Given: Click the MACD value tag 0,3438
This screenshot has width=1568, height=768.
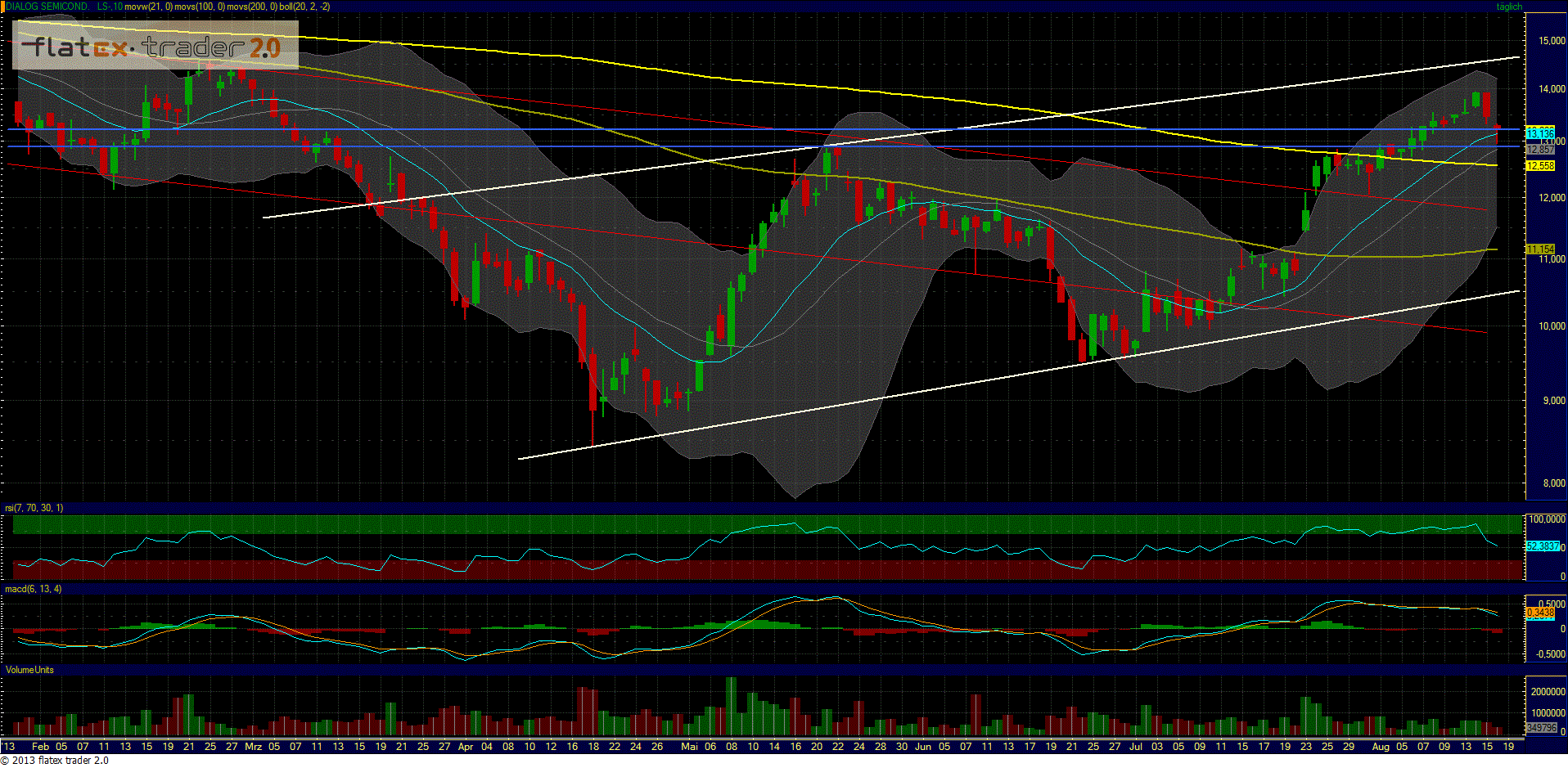Looking at the screenshot, I should pos(1541,613).
